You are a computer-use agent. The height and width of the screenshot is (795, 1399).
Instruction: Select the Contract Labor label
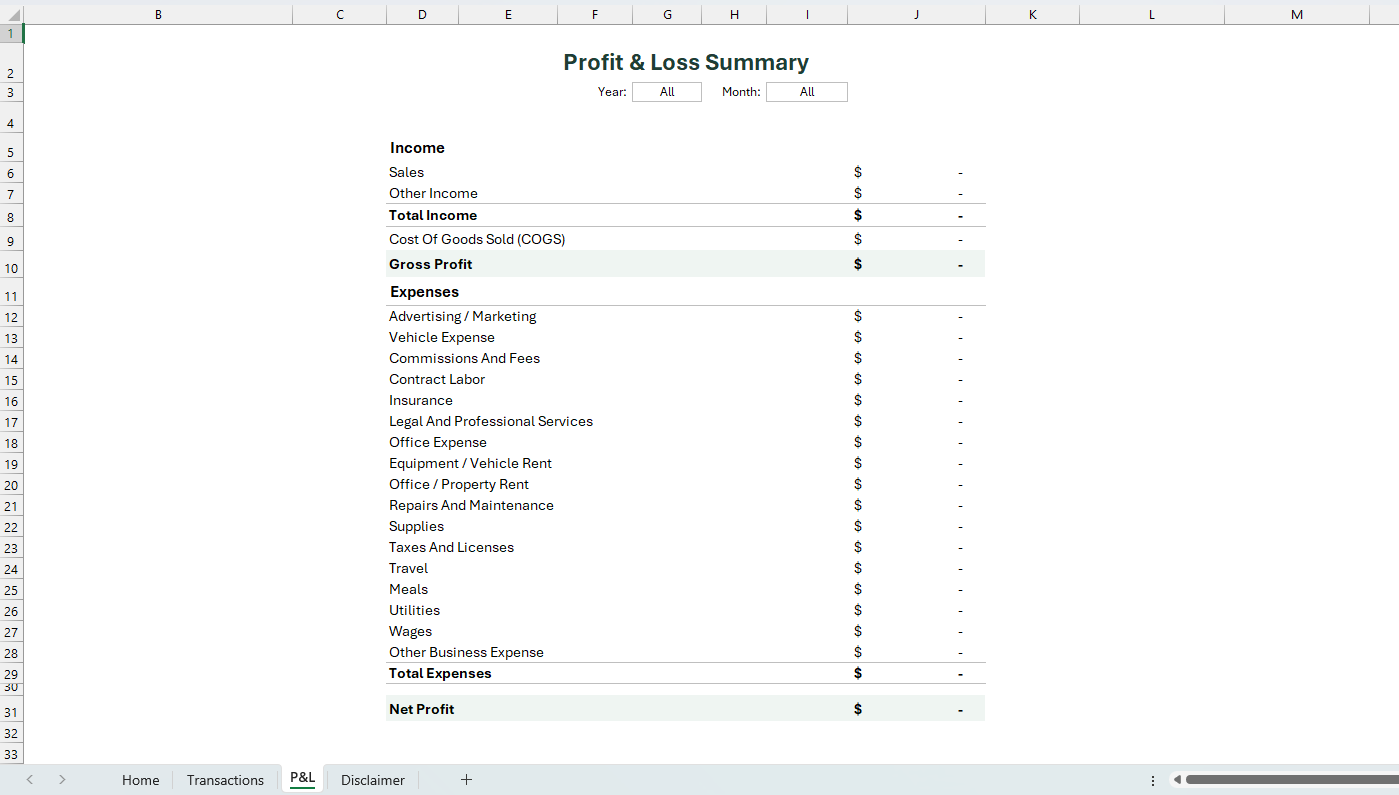[x=437, y=379]
